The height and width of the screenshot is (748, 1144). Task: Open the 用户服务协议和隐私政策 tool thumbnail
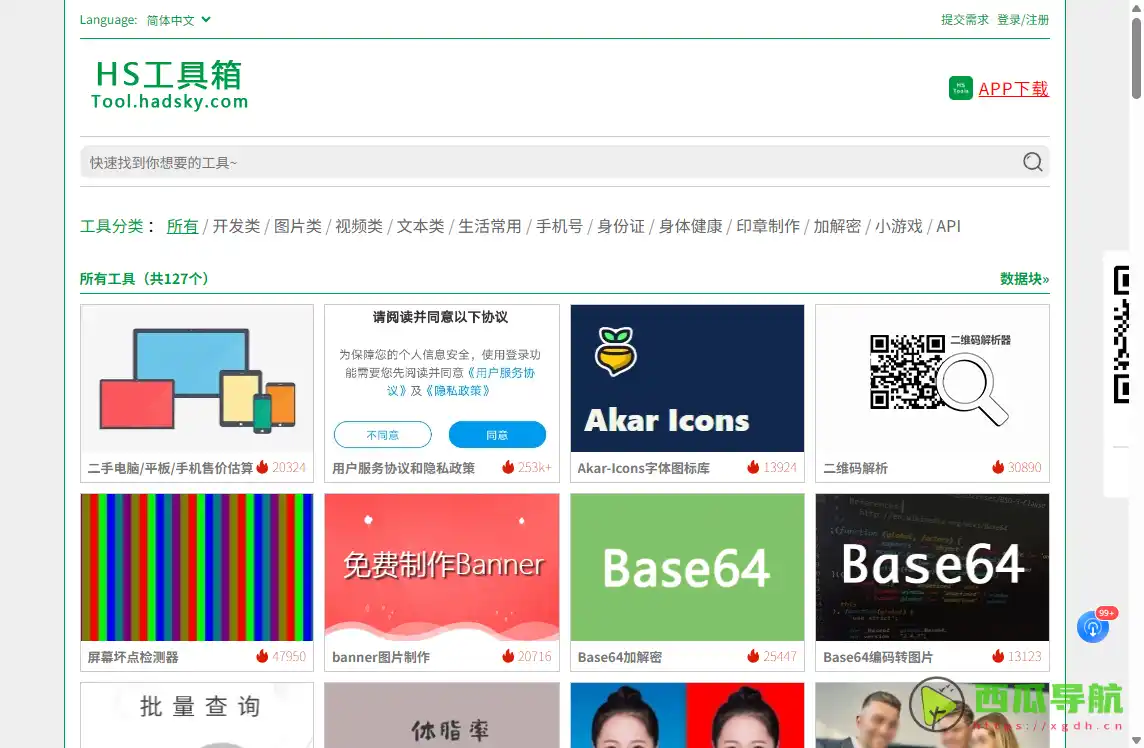tap(442, 379)
